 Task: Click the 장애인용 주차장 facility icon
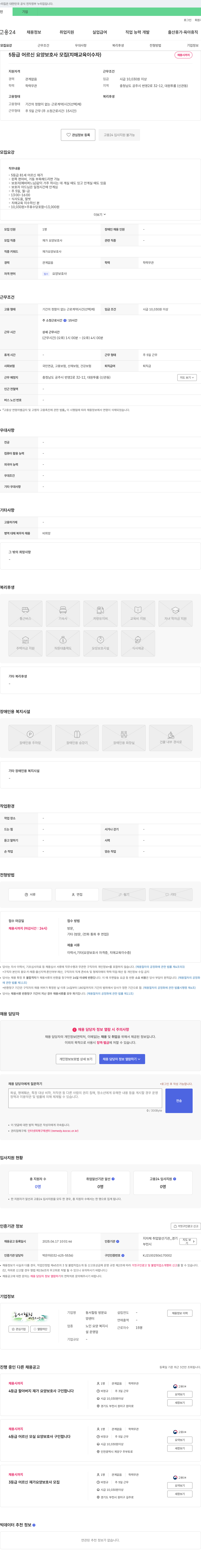pyautogui.click(x=30, y=738)
